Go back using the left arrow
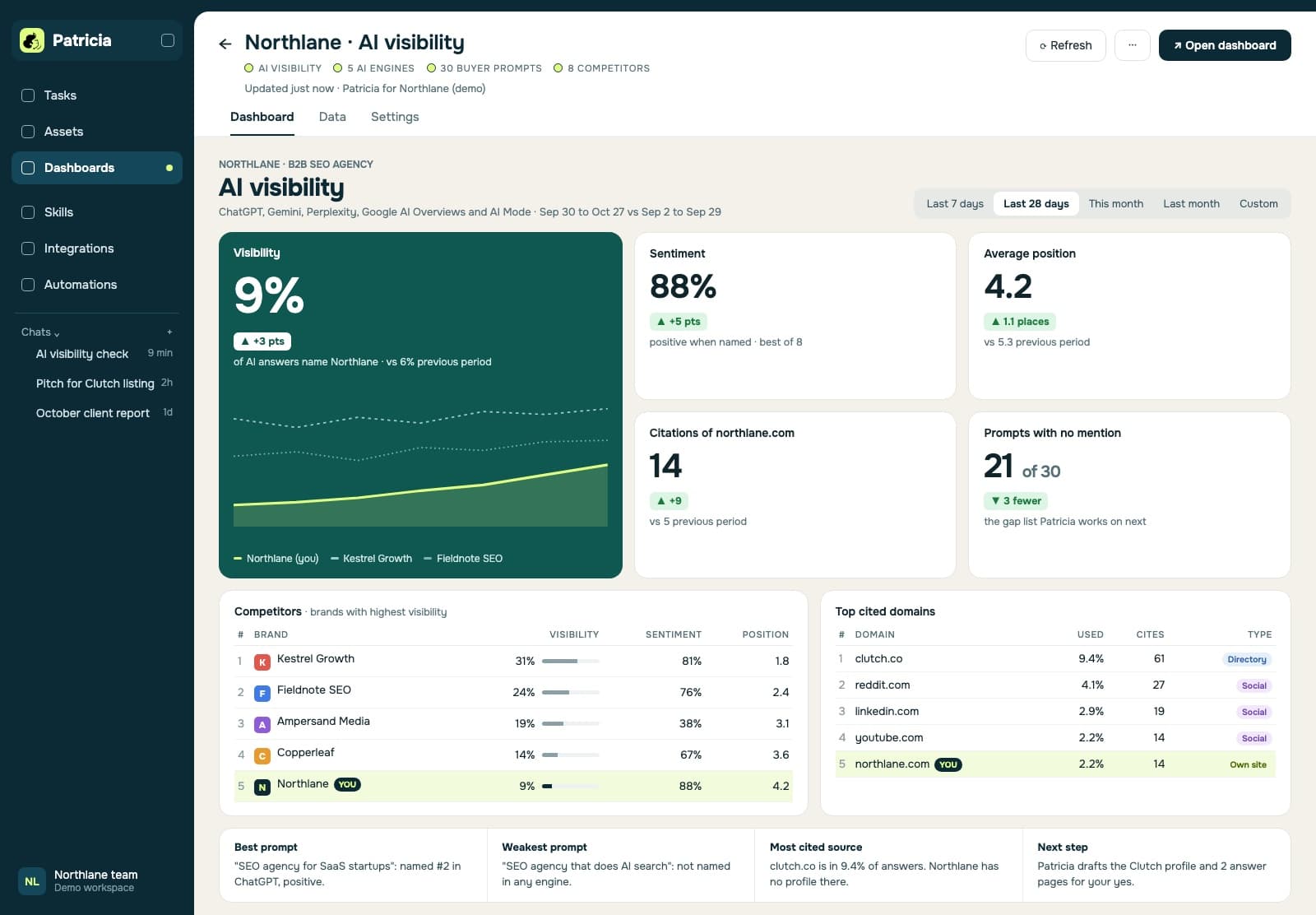1316x915 pixels. (x=225, y=44)
